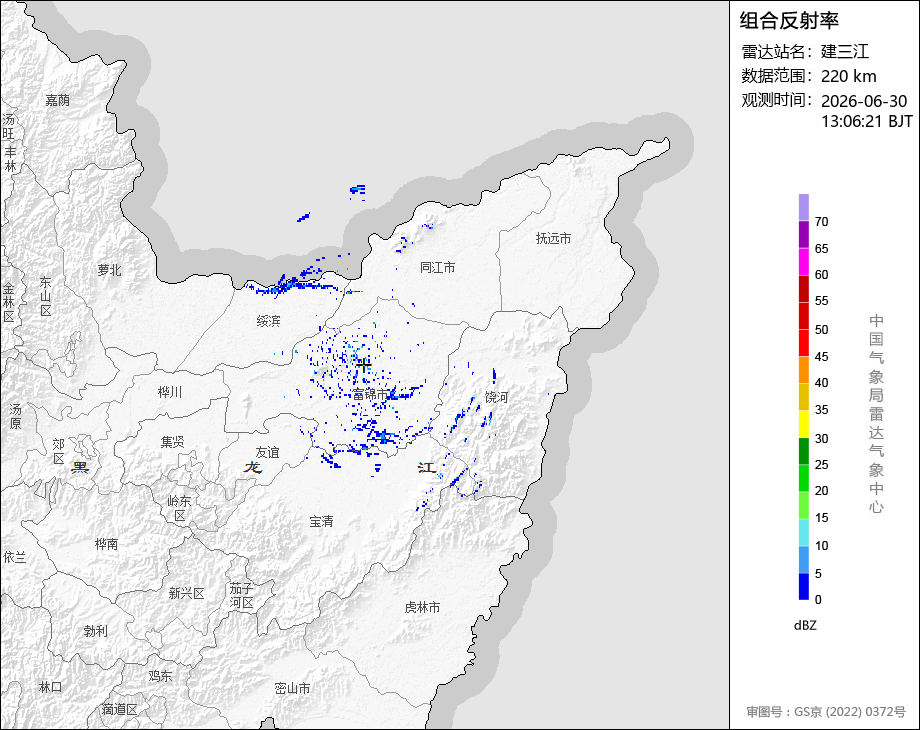Image resolution: width=920 pixels, height=730 pixels.
Task: Click the 金林区 map label
Action: pos(9,303)
